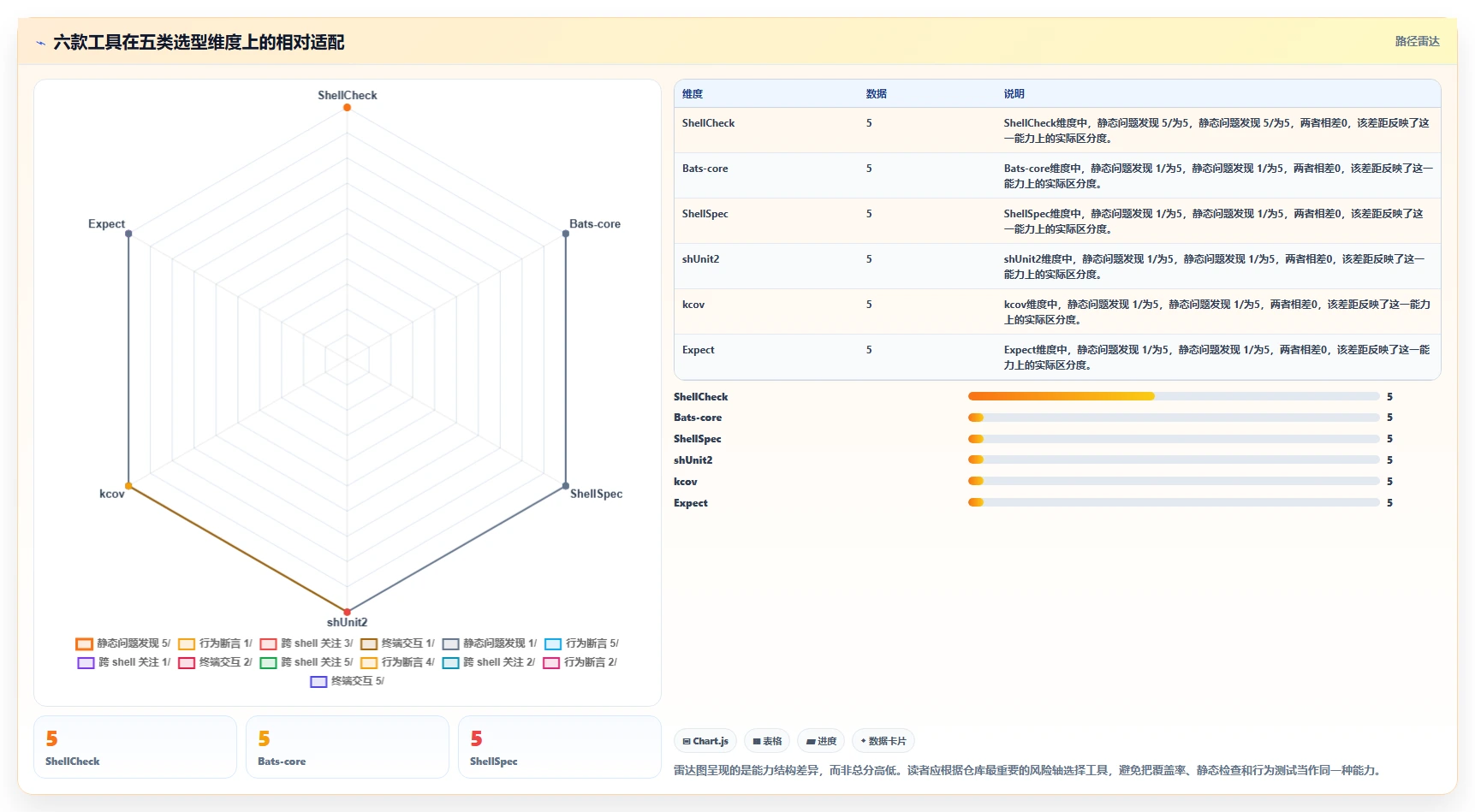The width and height of the screenshot is (1475, 812).
Task: Select the shUnit2 table row name
Action: coord(700,259)
